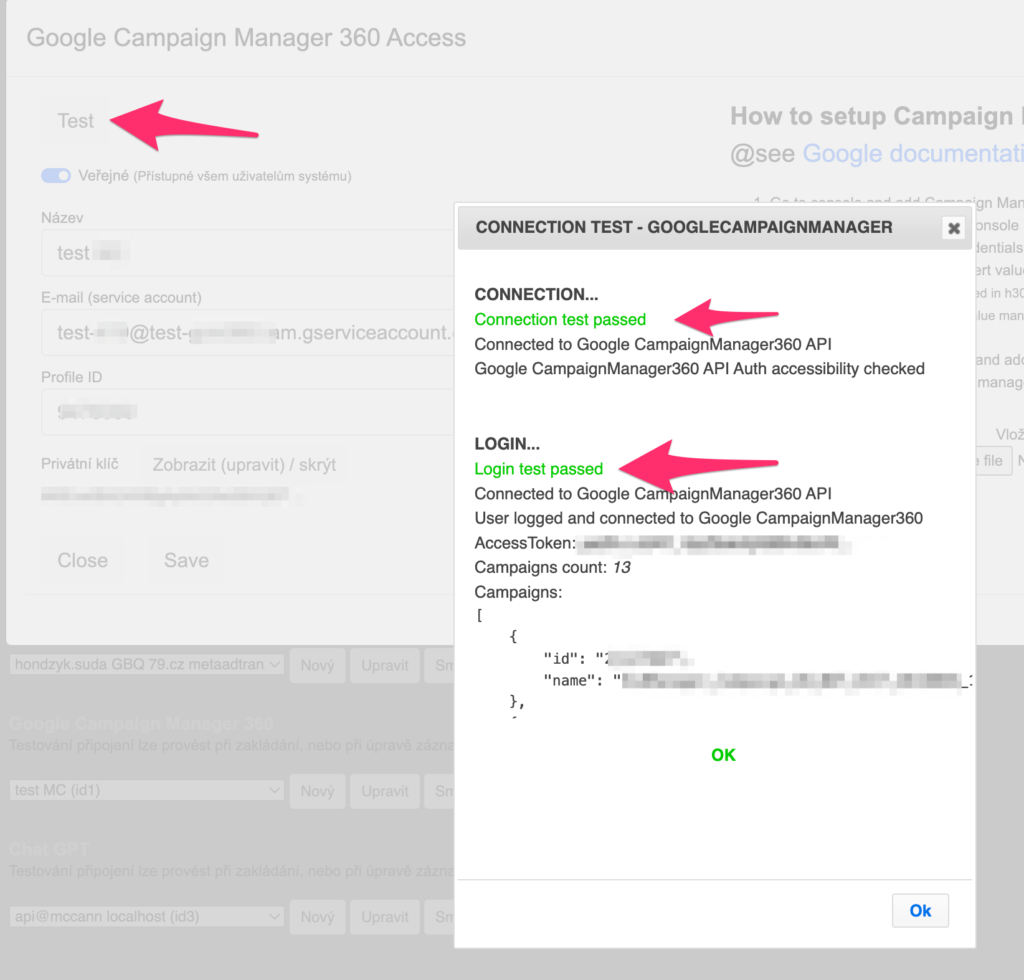
Task: Click Upravit next to test MC dropdown
Action: coord(385,791)
